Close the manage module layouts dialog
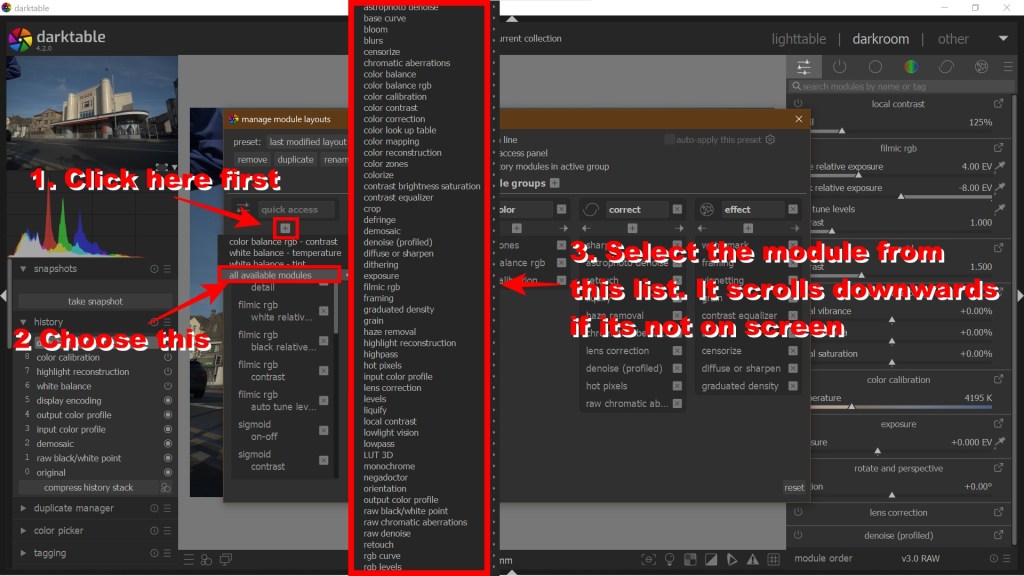The height and width of the screenshot is (576, 1024). (x=799, y=119)
